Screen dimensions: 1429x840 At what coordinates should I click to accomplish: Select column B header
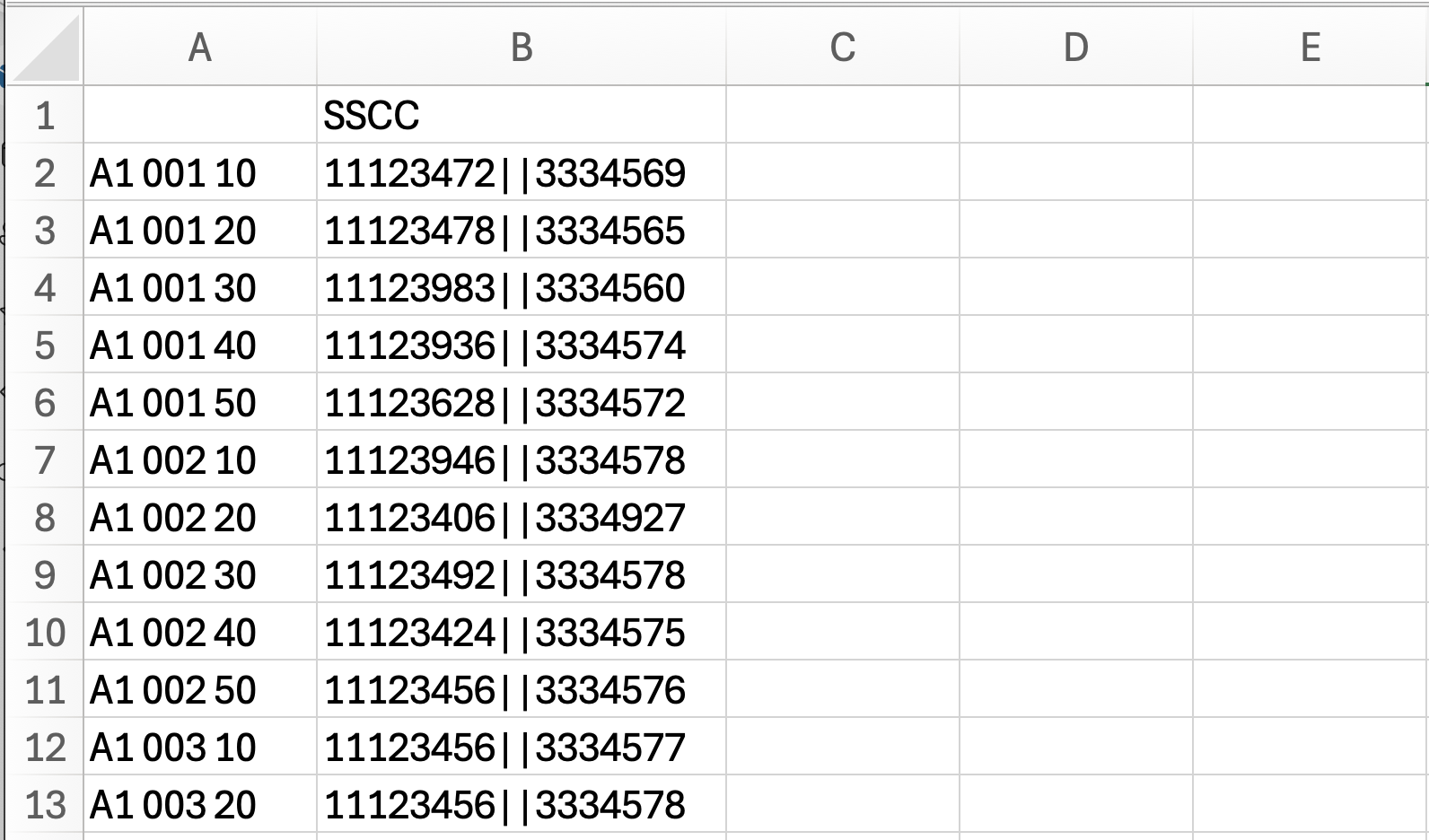522,47
